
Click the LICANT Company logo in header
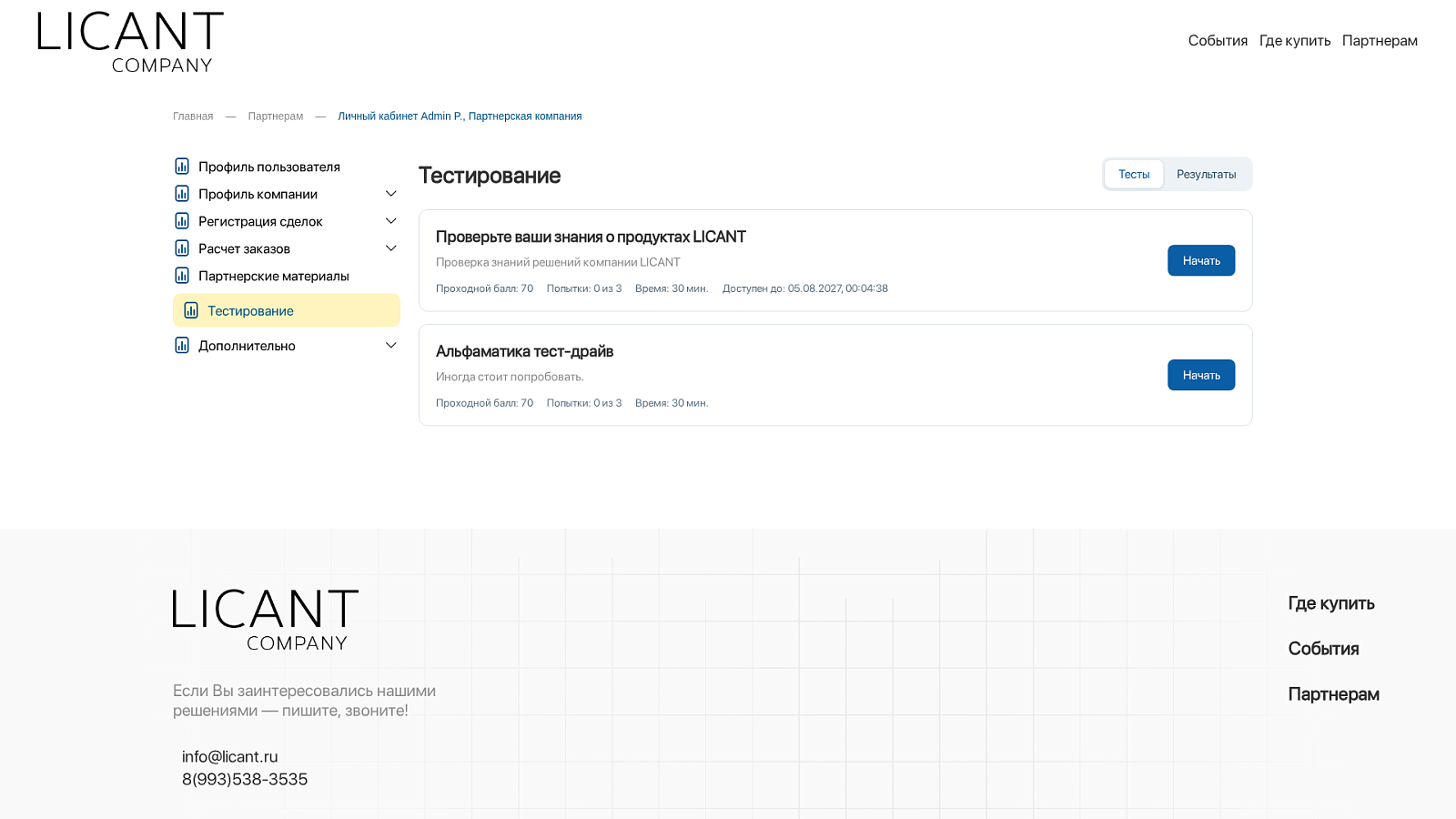[130, 42]
